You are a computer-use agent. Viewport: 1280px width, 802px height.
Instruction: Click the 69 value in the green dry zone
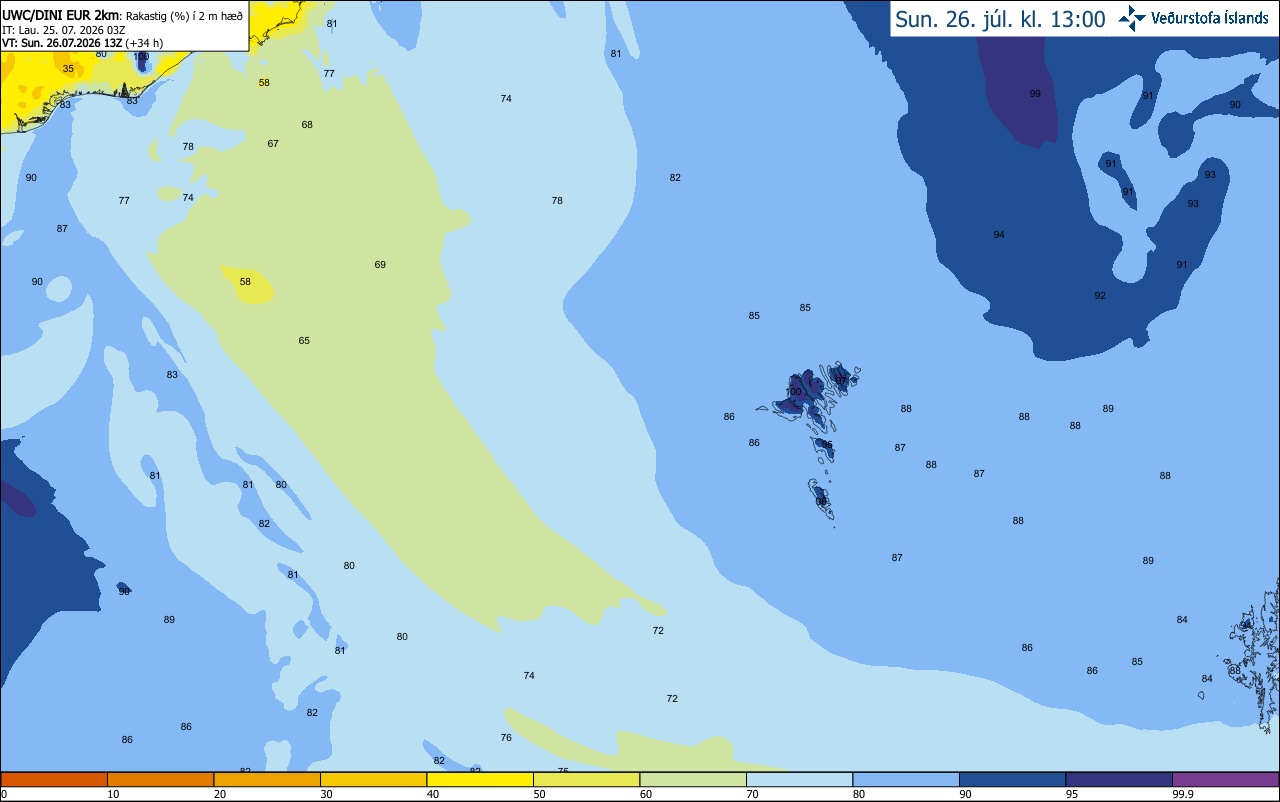coord(380,264)
